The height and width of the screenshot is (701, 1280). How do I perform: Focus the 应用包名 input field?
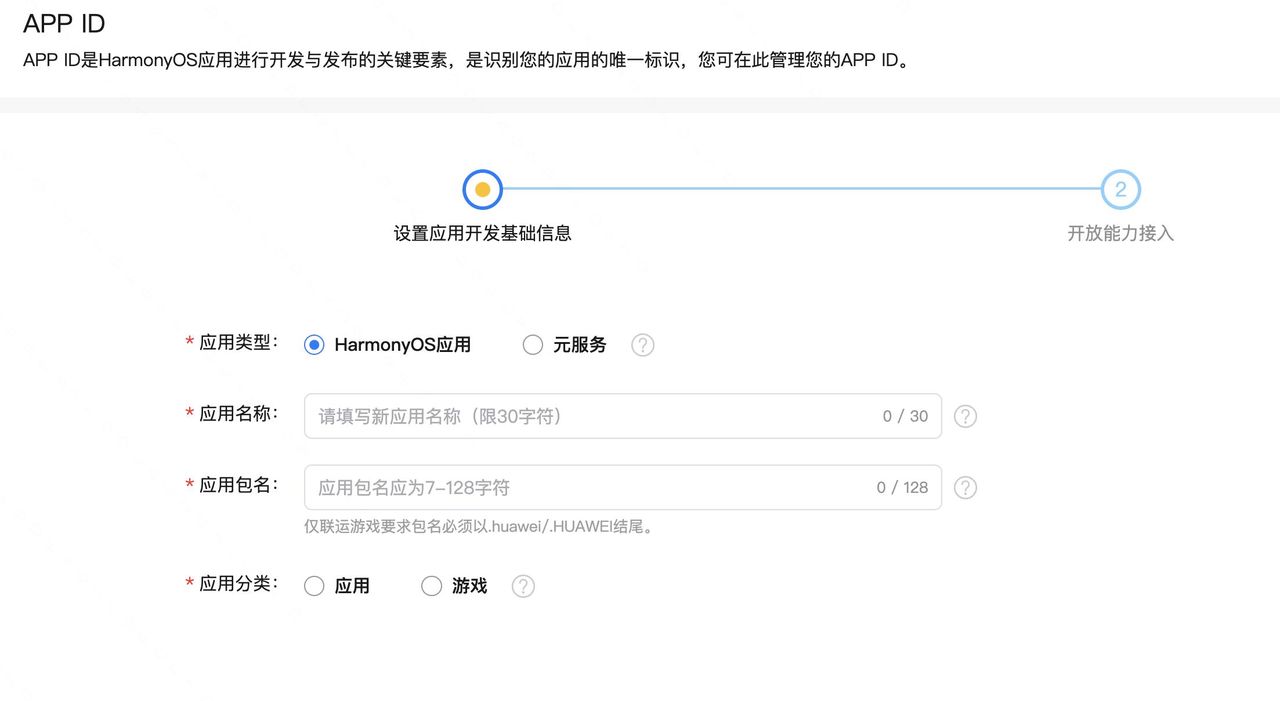click(623, 487)
